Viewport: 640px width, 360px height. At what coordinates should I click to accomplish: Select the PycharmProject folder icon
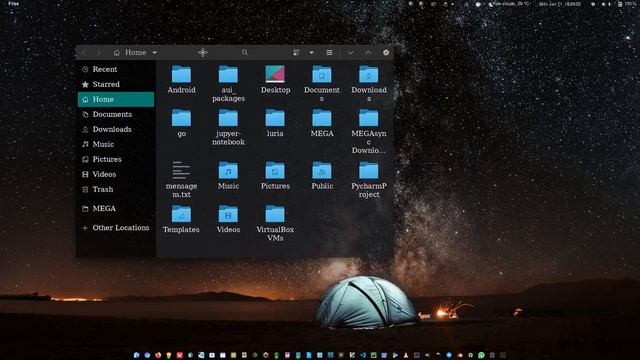point(369,171)
